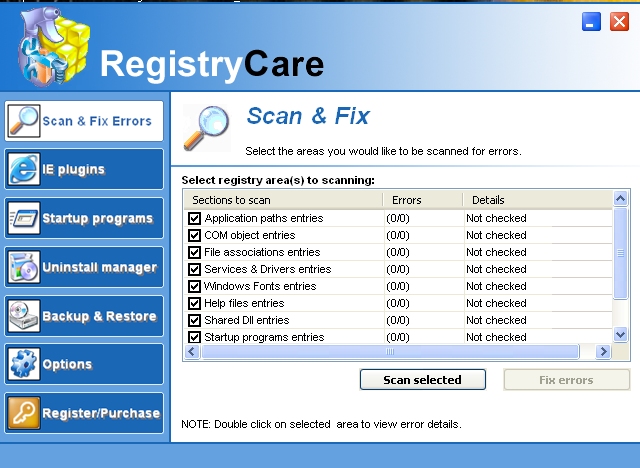Viewport: 640px width, 468px height.
Task: Click the Internet Explorer icon for IE plugins
Action: tap(24, 169)
